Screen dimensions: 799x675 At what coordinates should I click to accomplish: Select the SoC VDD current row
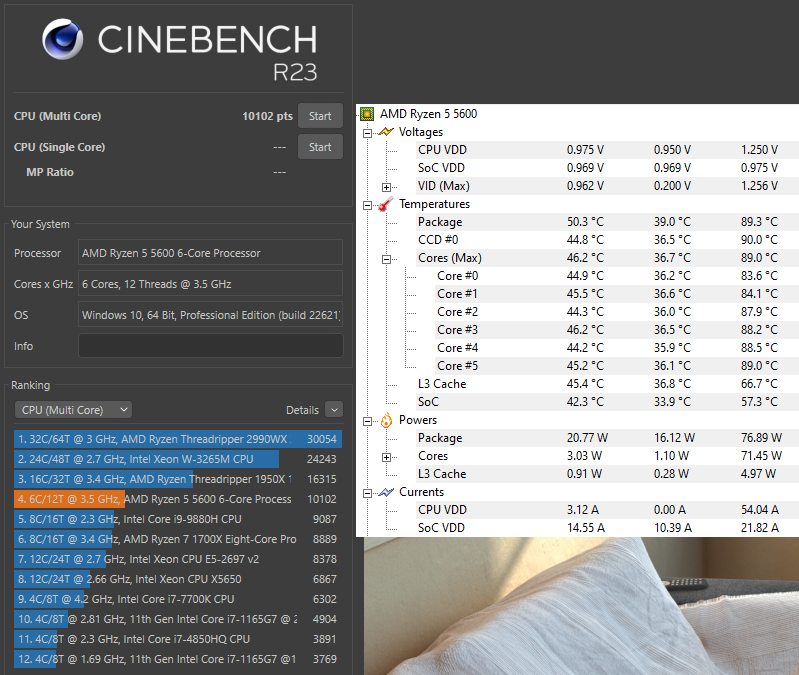pos(606,528)
